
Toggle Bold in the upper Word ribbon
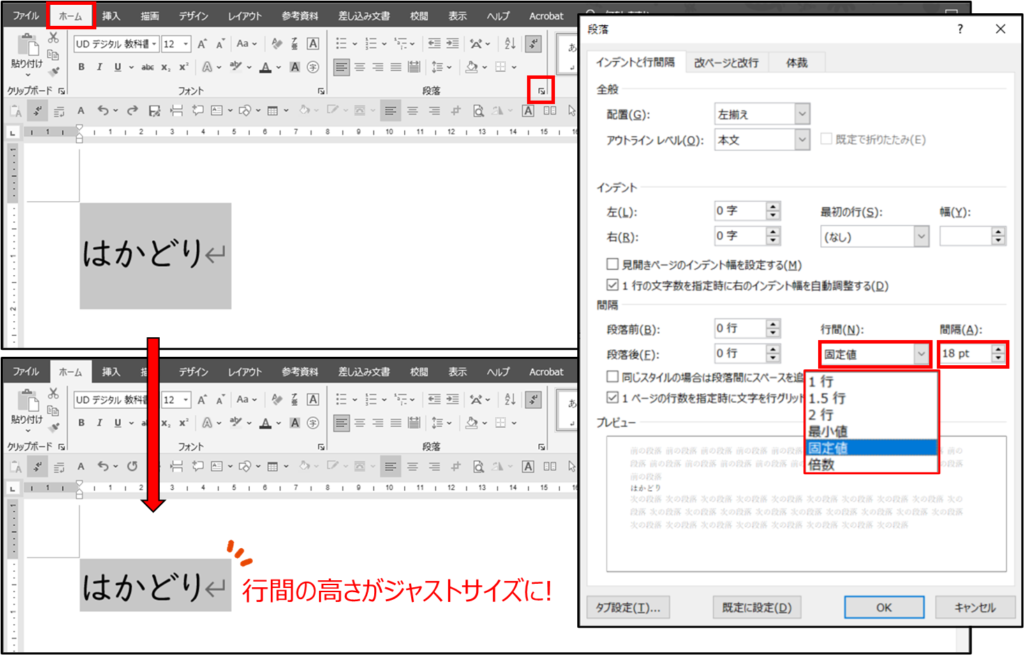click(82, 67)
